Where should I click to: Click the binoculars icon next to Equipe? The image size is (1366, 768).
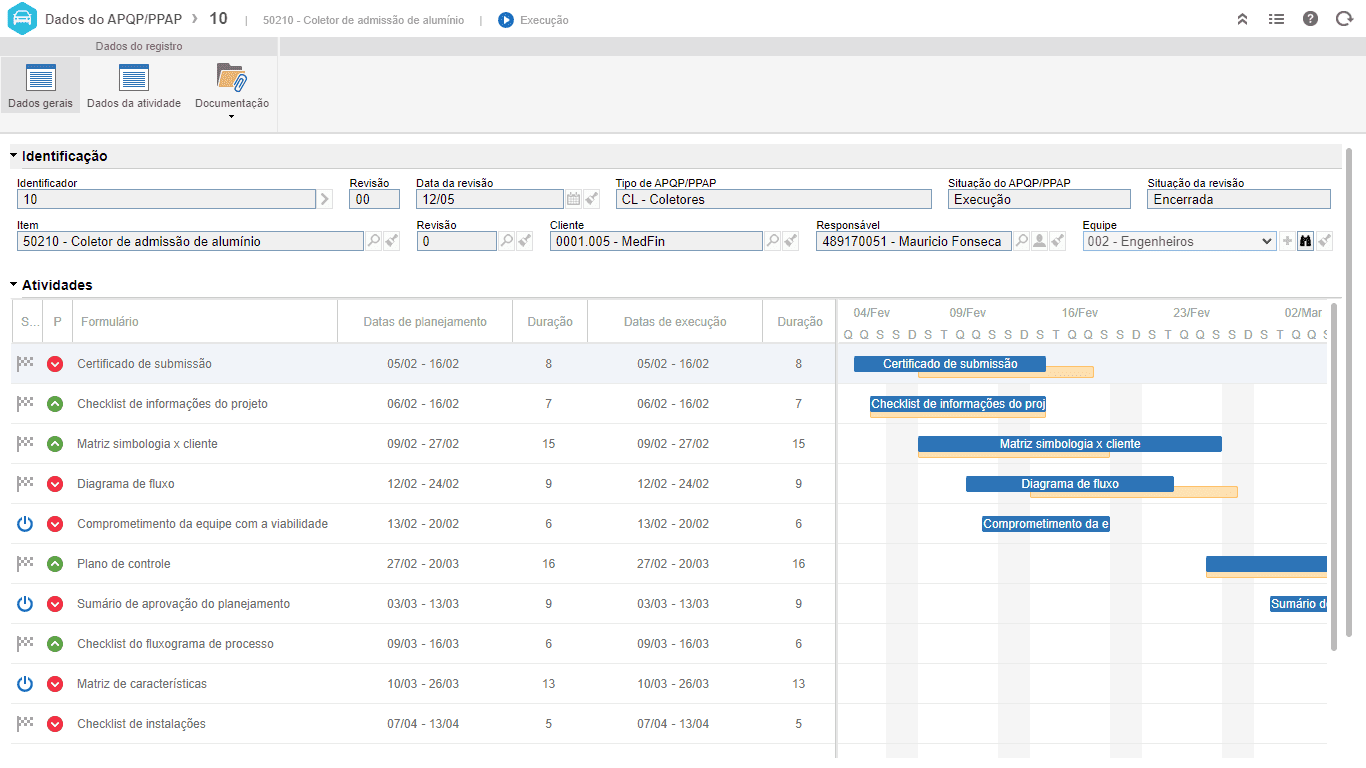point(1305,241)
